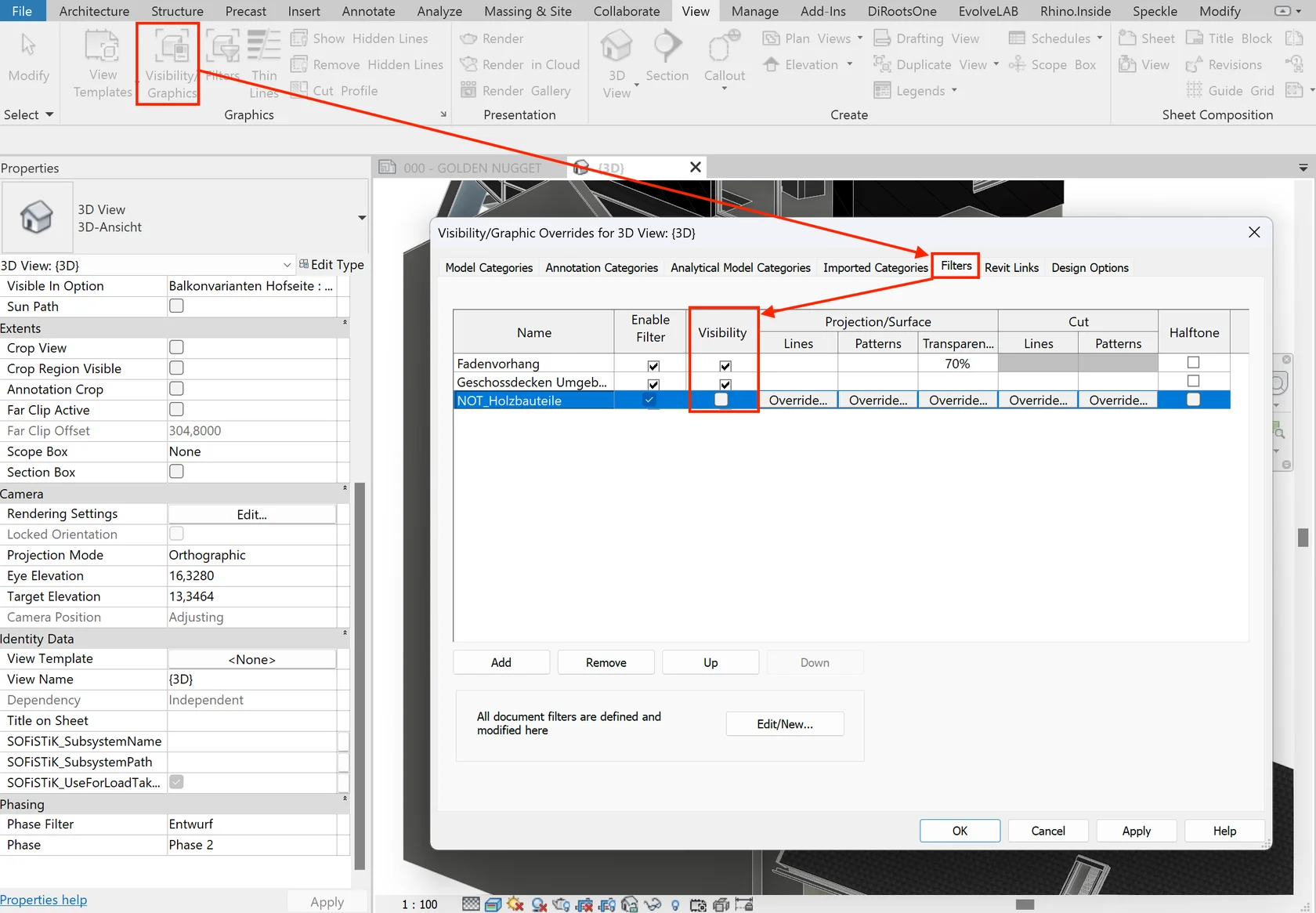Enable visibility for NOT_Holzbauteile filter

721,400
